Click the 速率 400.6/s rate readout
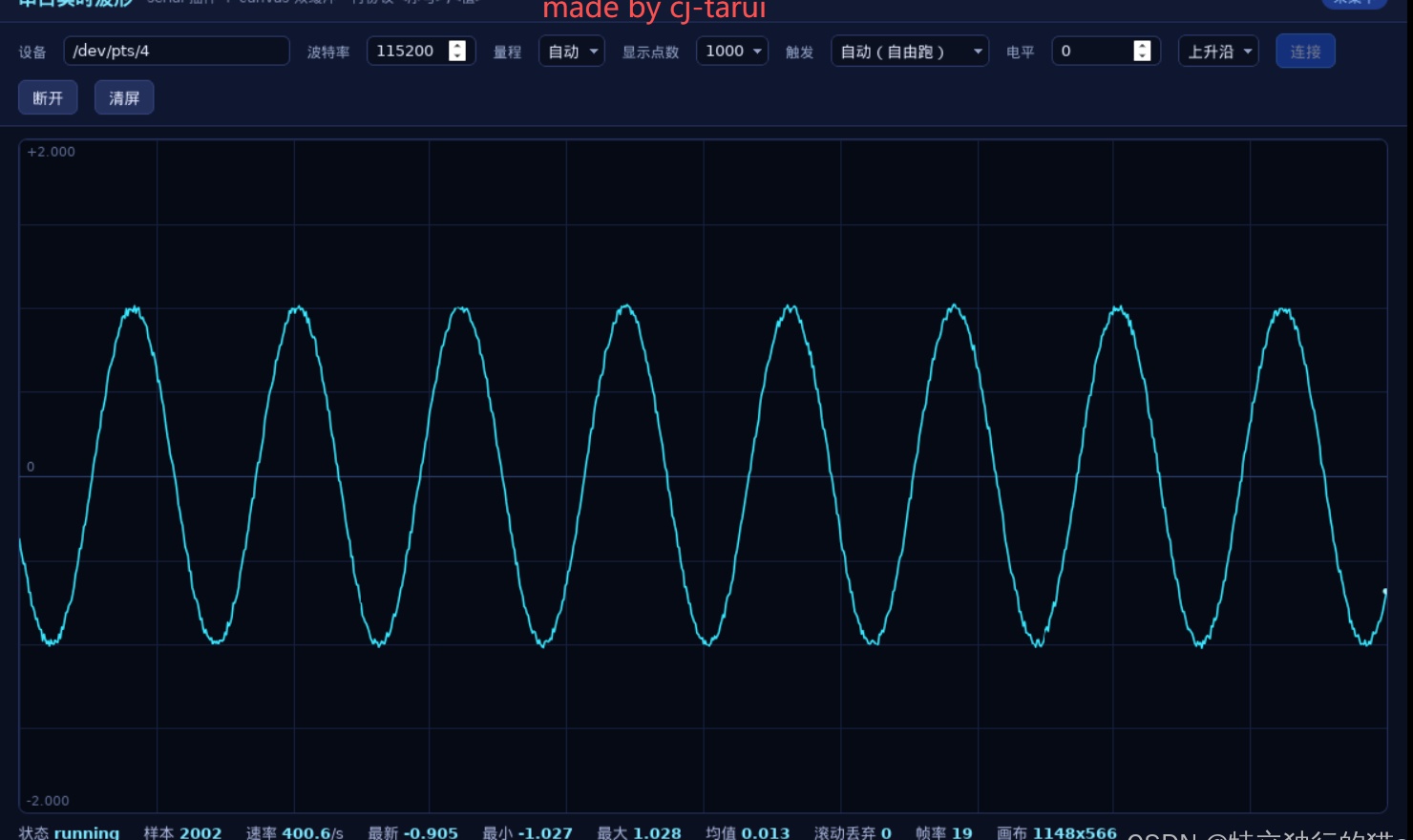This screenshot has height=840, width=1413. (x=294, y=832)
